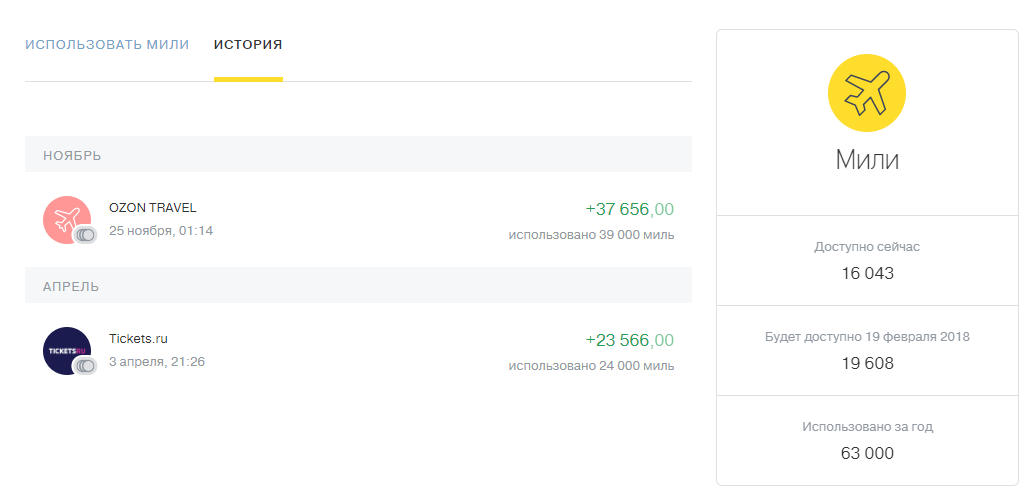1031x495 pixels.
Task: Click the использовано 39 000 миль text
Action: (x=591, y=235)
